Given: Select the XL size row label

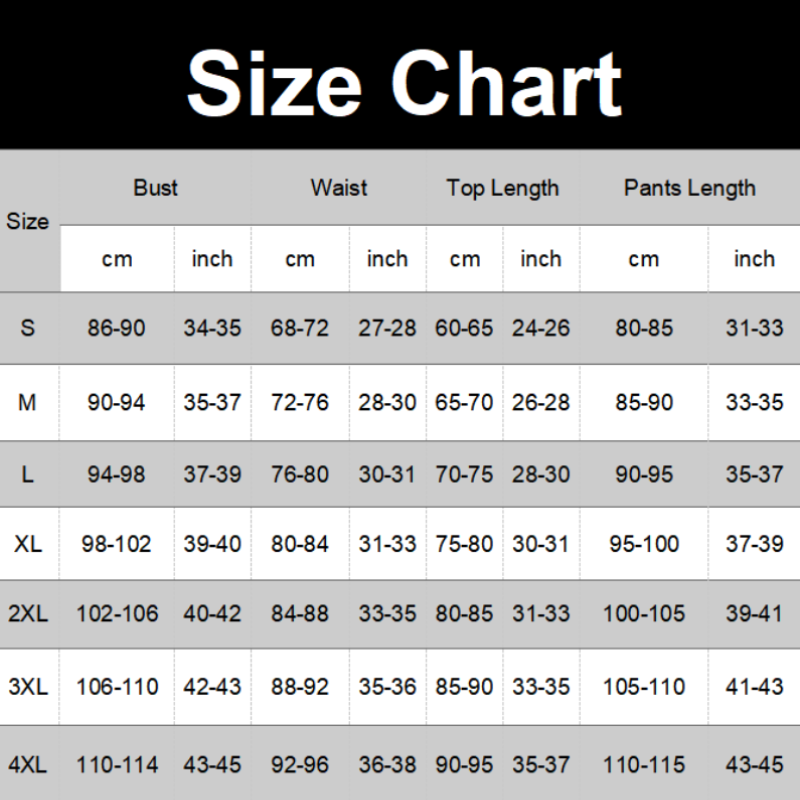Looking at the screenshot, I should [x=28, y=544].
